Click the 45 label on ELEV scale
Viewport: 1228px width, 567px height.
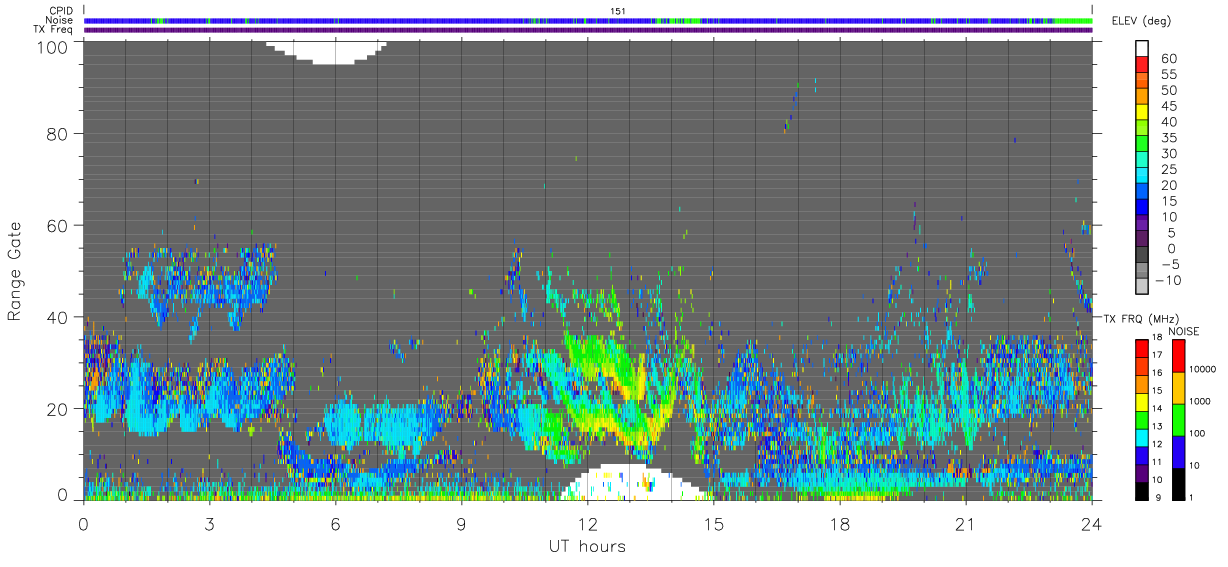click(x=1168, y=107)
